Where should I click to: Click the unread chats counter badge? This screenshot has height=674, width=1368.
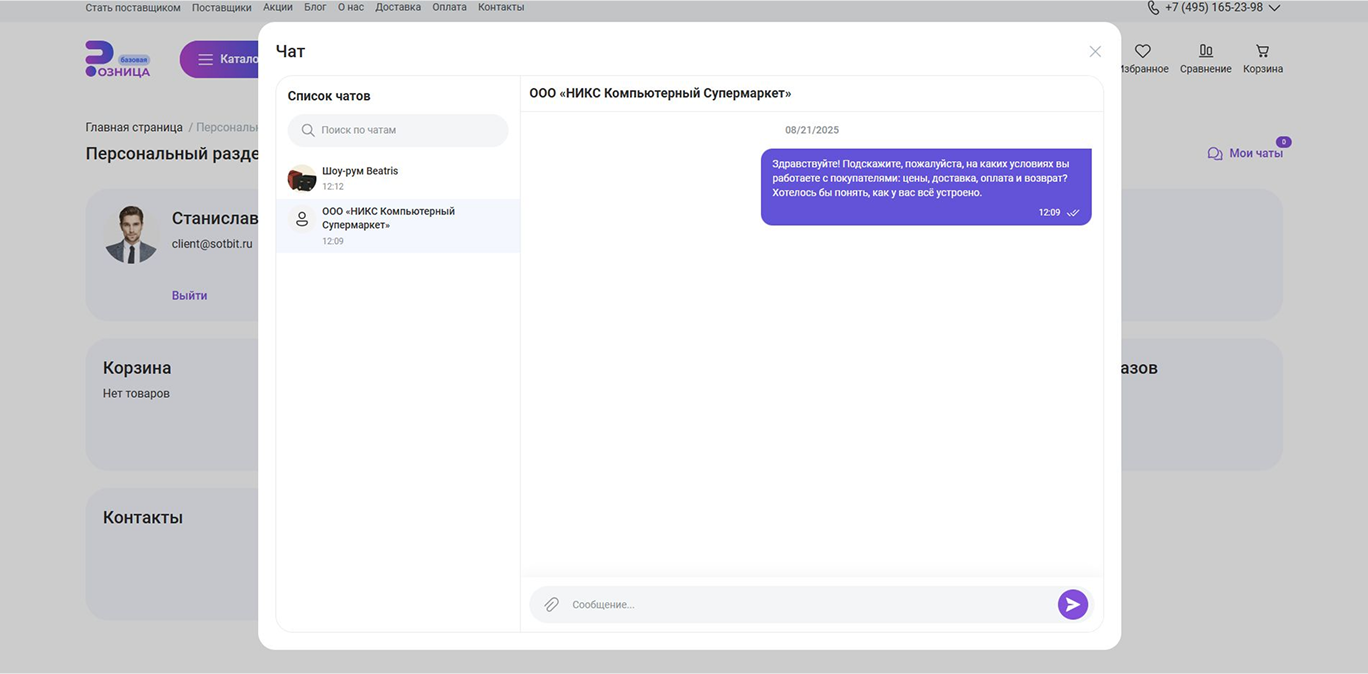[1284, 142]
